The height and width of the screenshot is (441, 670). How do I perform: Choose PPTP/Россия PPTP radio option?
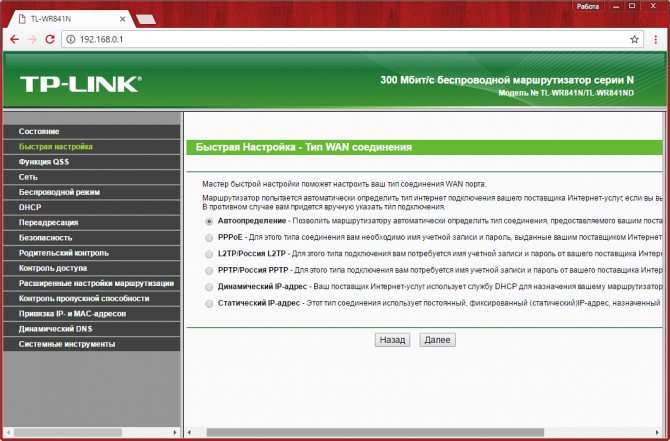[209, 270]
